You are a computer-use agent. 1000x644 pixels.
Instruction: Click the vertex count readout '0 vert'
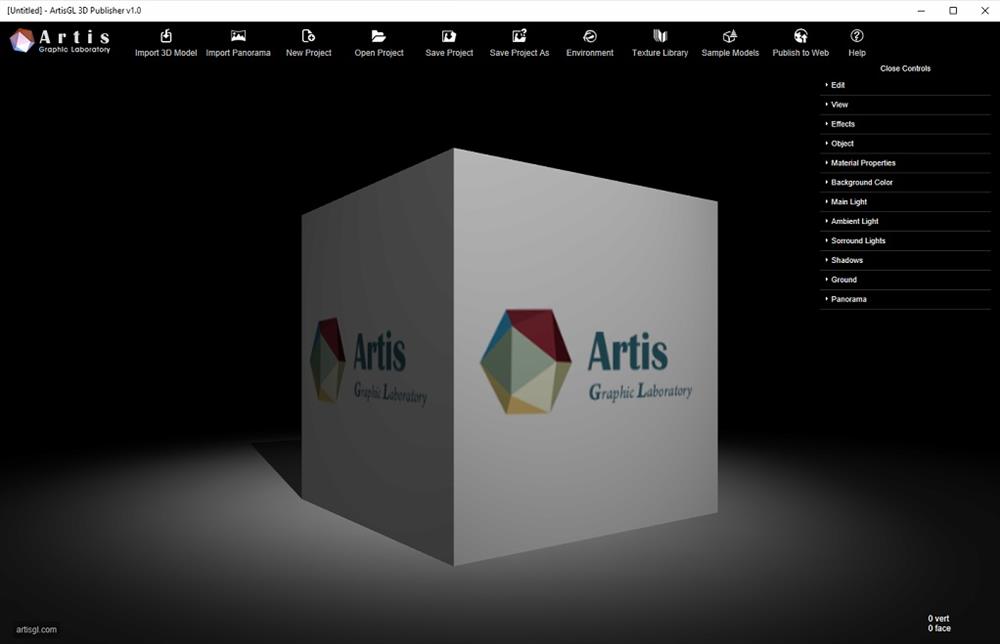click(x=938, y=618)
